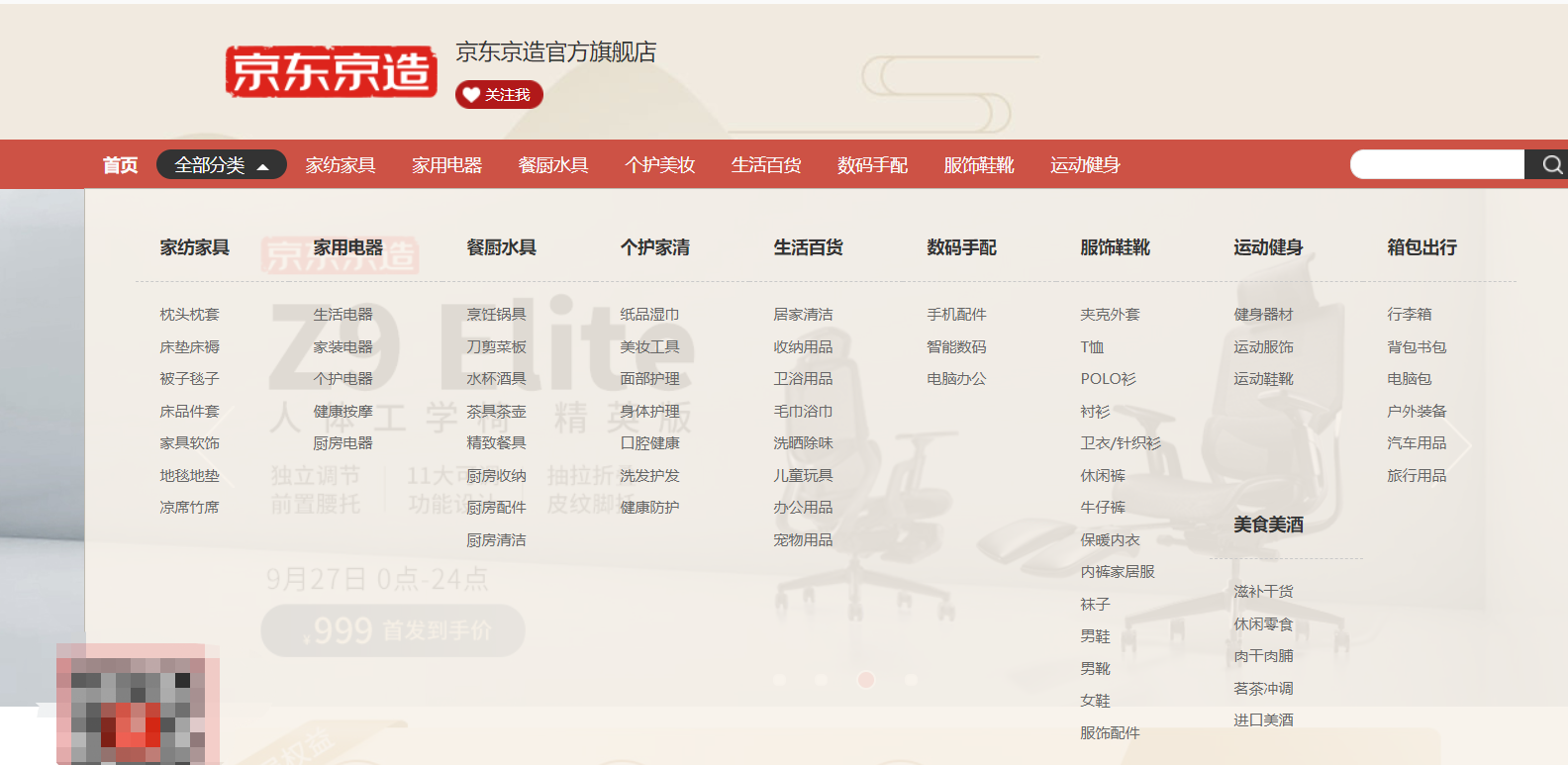Image resolution: width=1568 pixels, height=765 pixels.
Task: Open the 健康按摩 link
Action: coord(343,412)
